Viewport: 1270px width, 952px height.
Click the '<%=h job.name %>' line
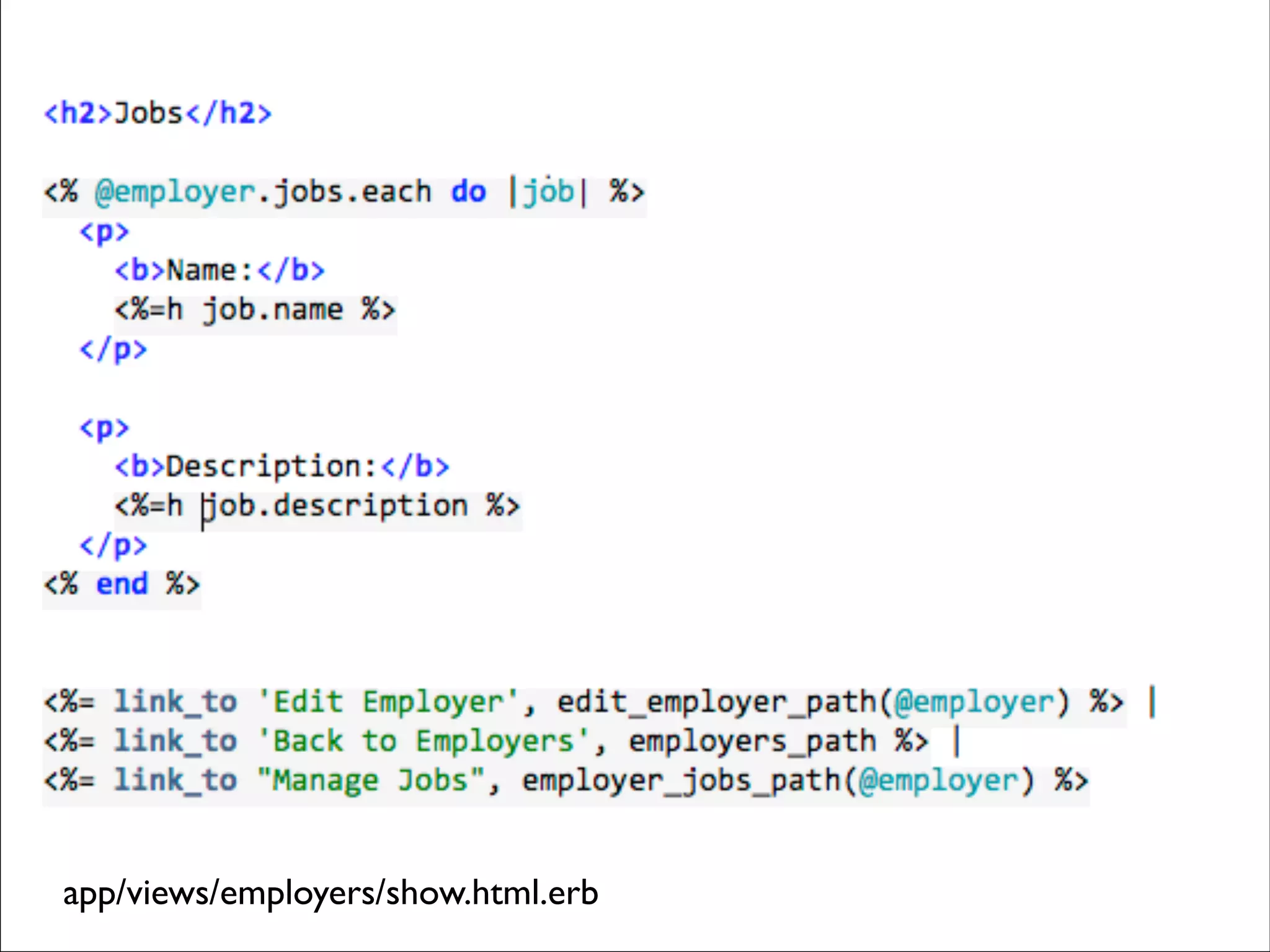point(255,309)
